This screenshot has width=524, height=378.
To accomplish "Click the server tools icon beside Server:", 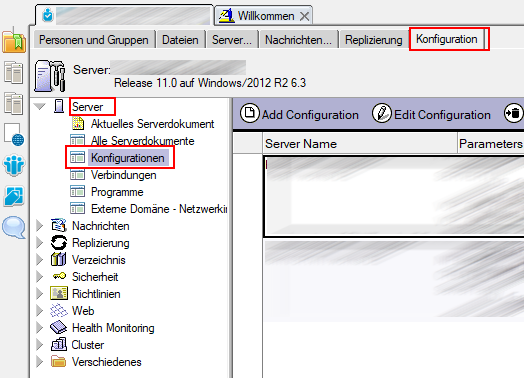I will click(50, 76).
